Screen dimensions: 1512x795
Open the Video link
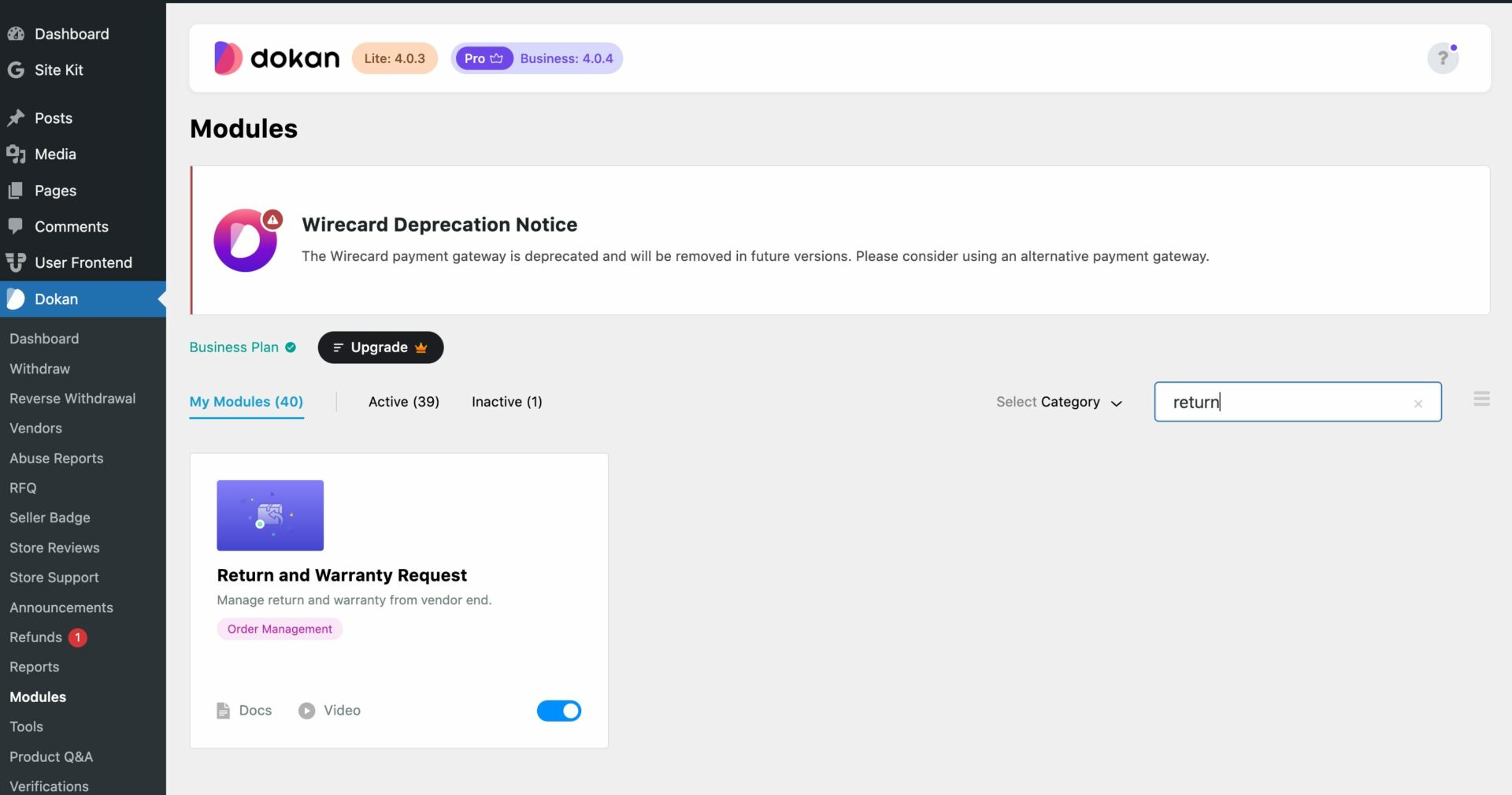point(330,711)
